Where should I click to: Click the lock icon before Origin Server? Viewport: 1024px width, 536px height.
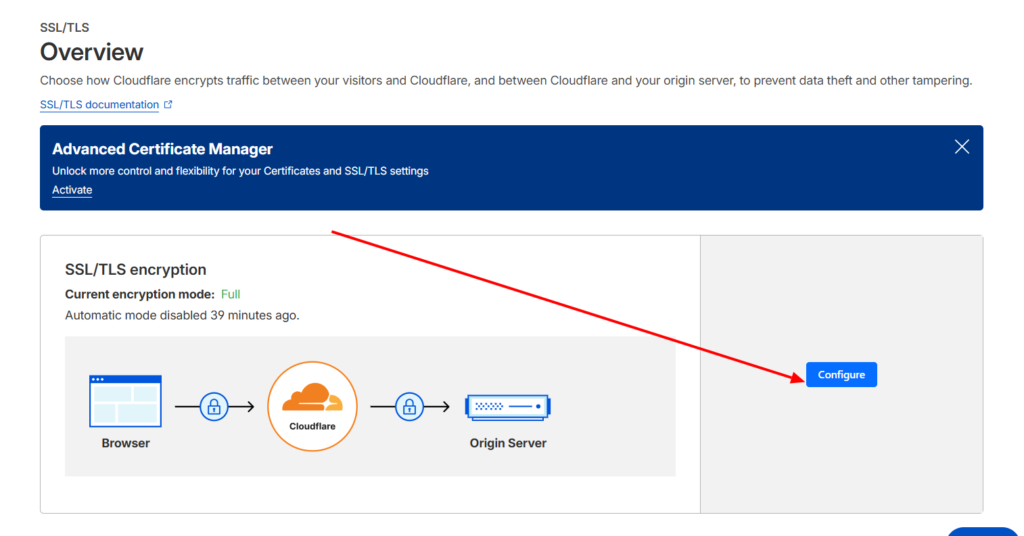[408, 407]
